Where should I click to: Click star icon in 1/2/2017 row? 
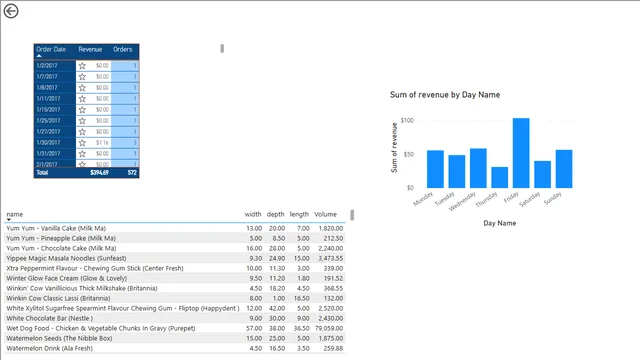click(82, 66)
